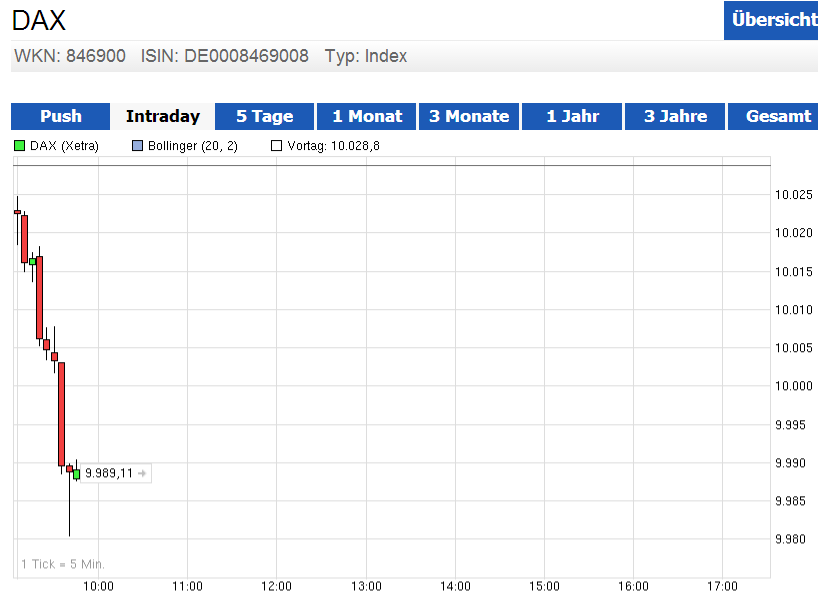Click the 10:00 time axis label
Image resolution: width=818 pixels, height=599 pixels.
click(x=98, y=586)
